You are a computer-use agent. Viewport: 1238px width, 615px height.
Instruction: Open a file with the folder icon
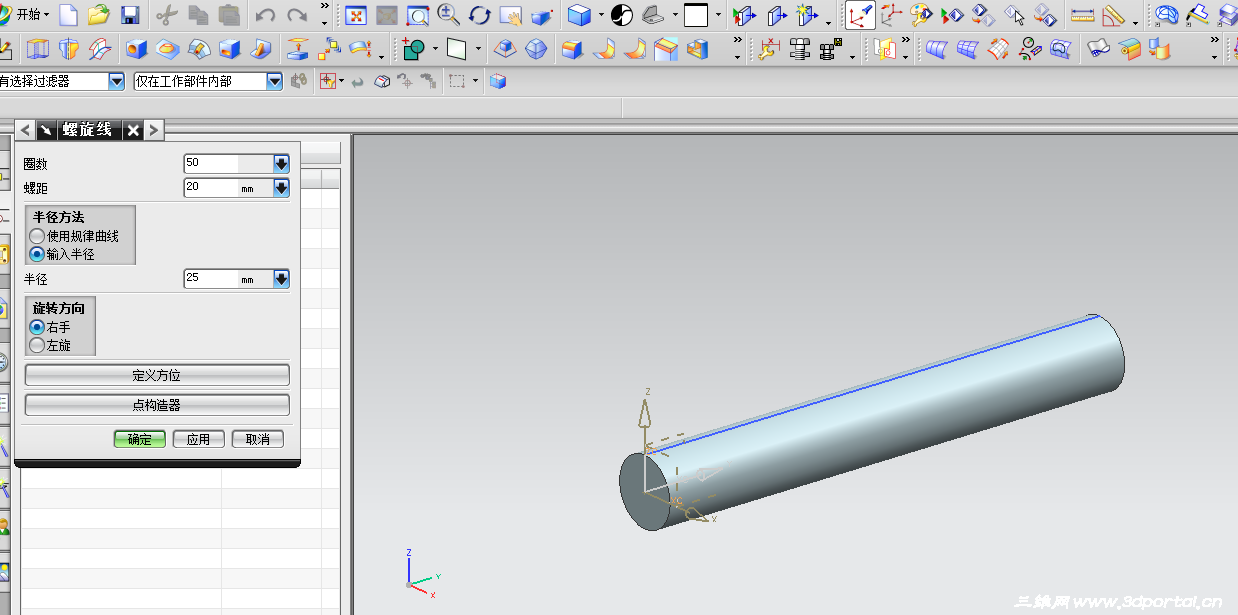(98, 15)
